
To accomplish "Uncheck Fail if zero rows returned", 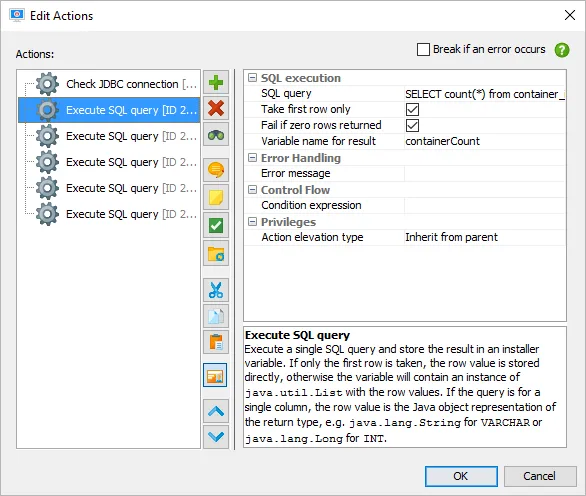I will 412,126.
